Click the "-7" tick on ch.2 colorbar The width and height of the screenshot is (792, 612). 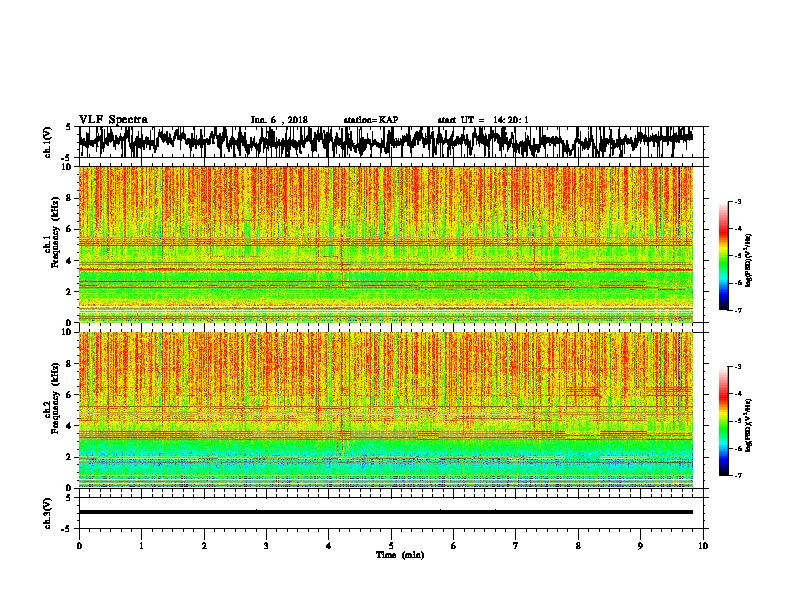click(x=738, y=476)
